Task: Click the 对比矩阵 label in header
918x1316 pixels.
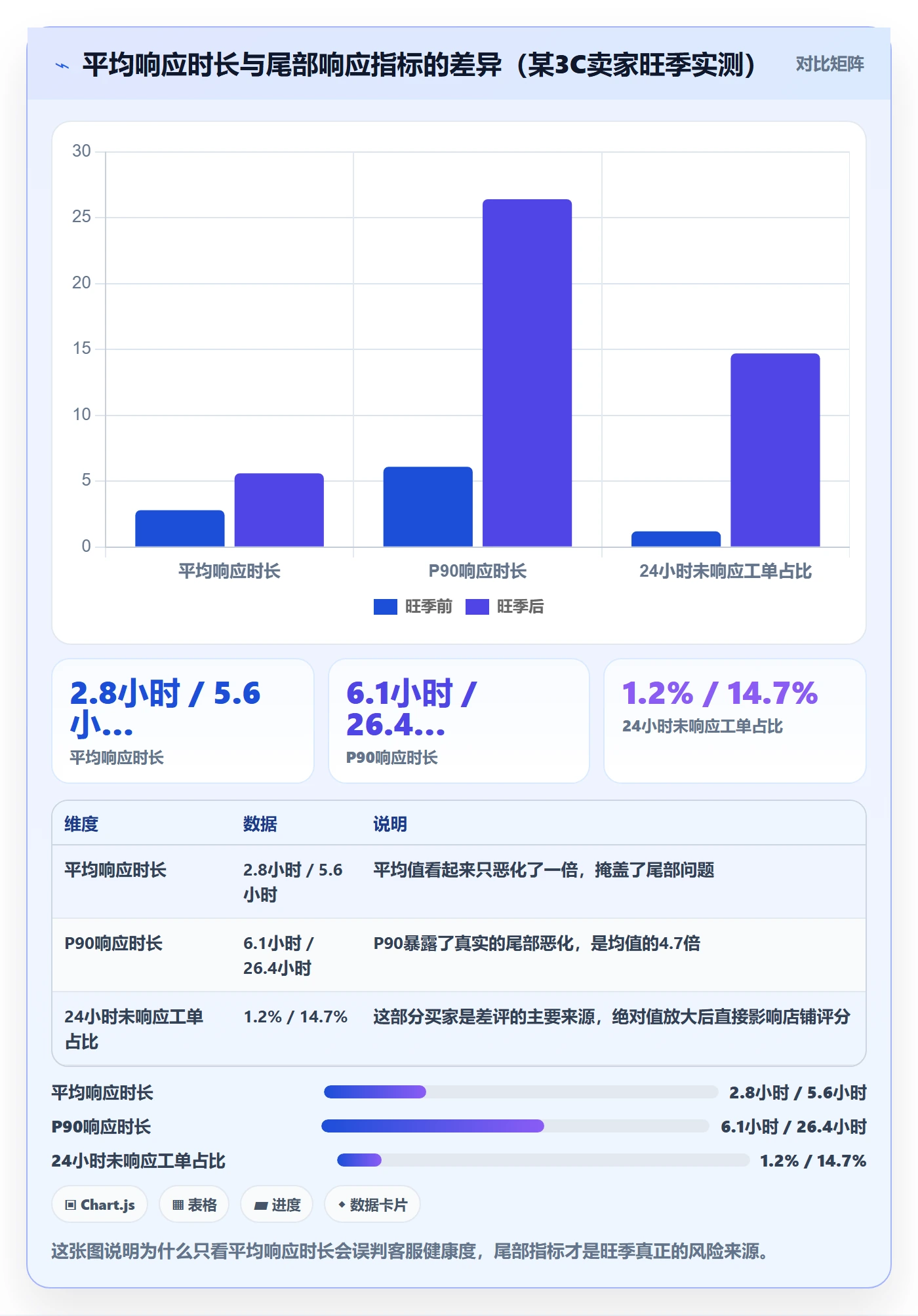Action: pyautogui.click(x=829, y=64)
